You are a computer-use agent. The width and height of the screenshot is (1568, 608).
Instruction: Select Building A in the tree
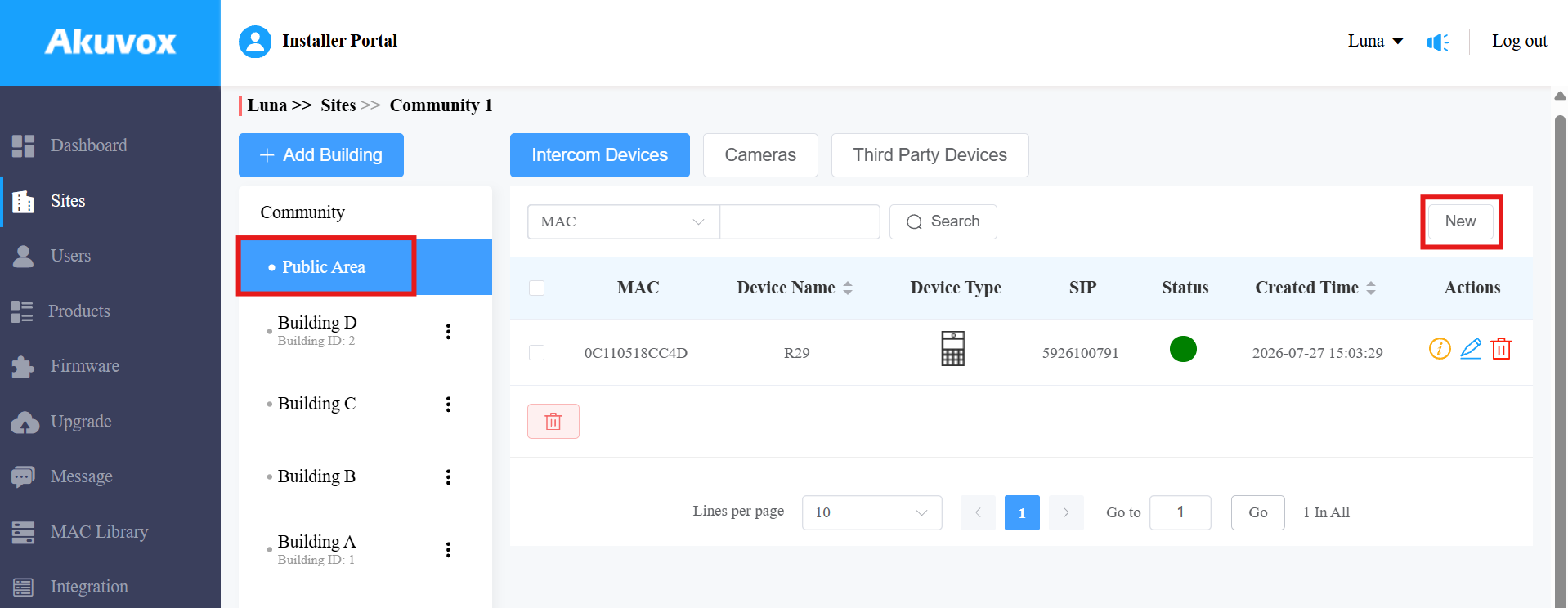pyautogui.click(x=316, y=542)
